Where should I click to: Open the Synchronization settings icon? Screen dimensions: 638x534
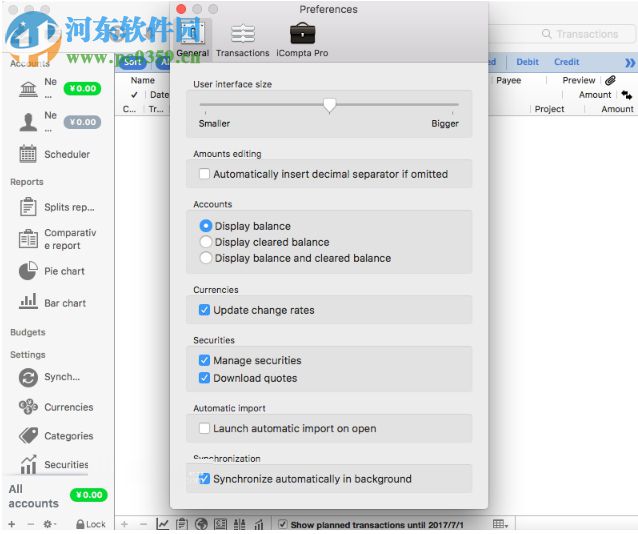coord(28,377)
